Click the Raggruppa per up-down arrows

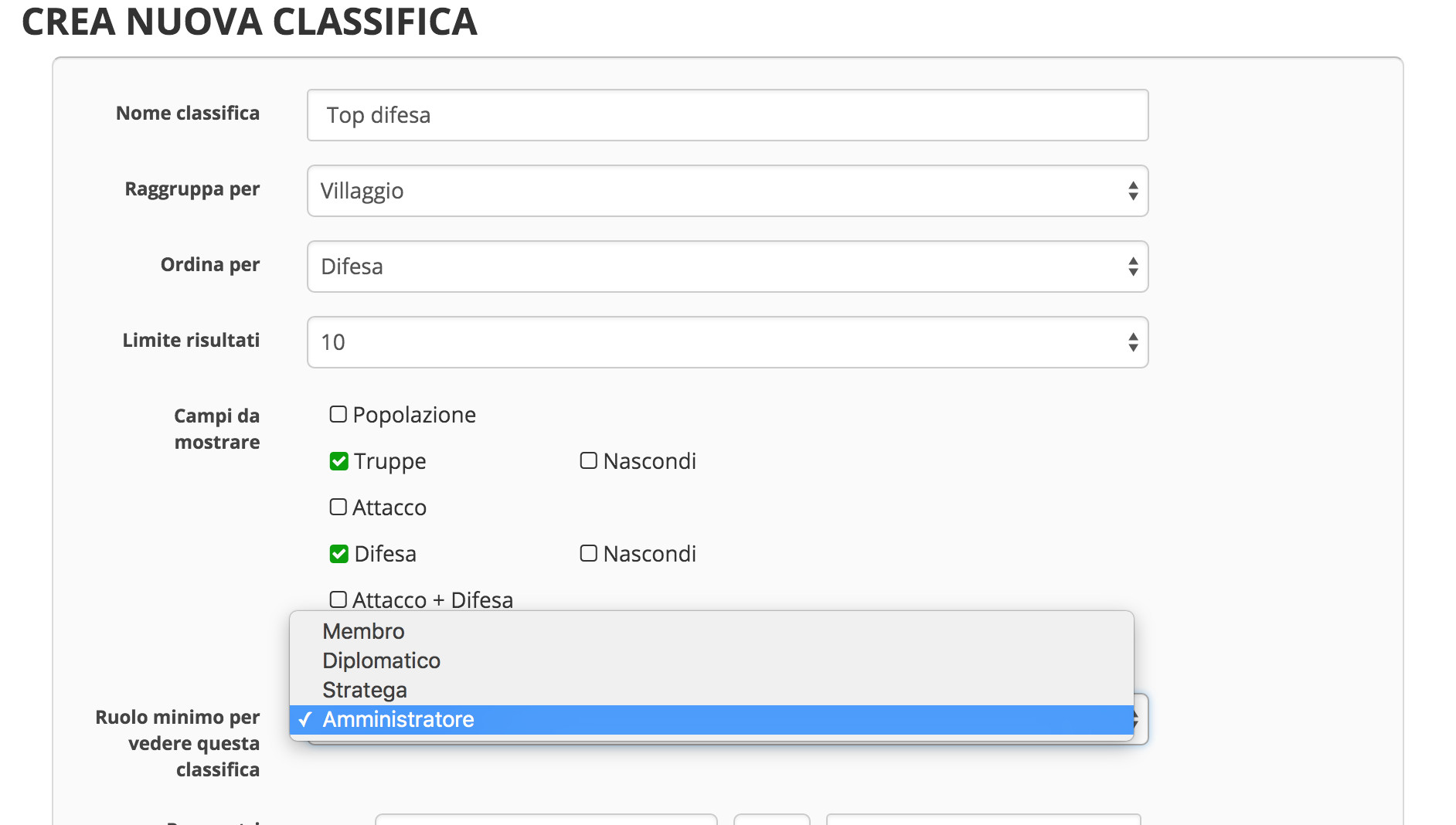[1133, 191]
